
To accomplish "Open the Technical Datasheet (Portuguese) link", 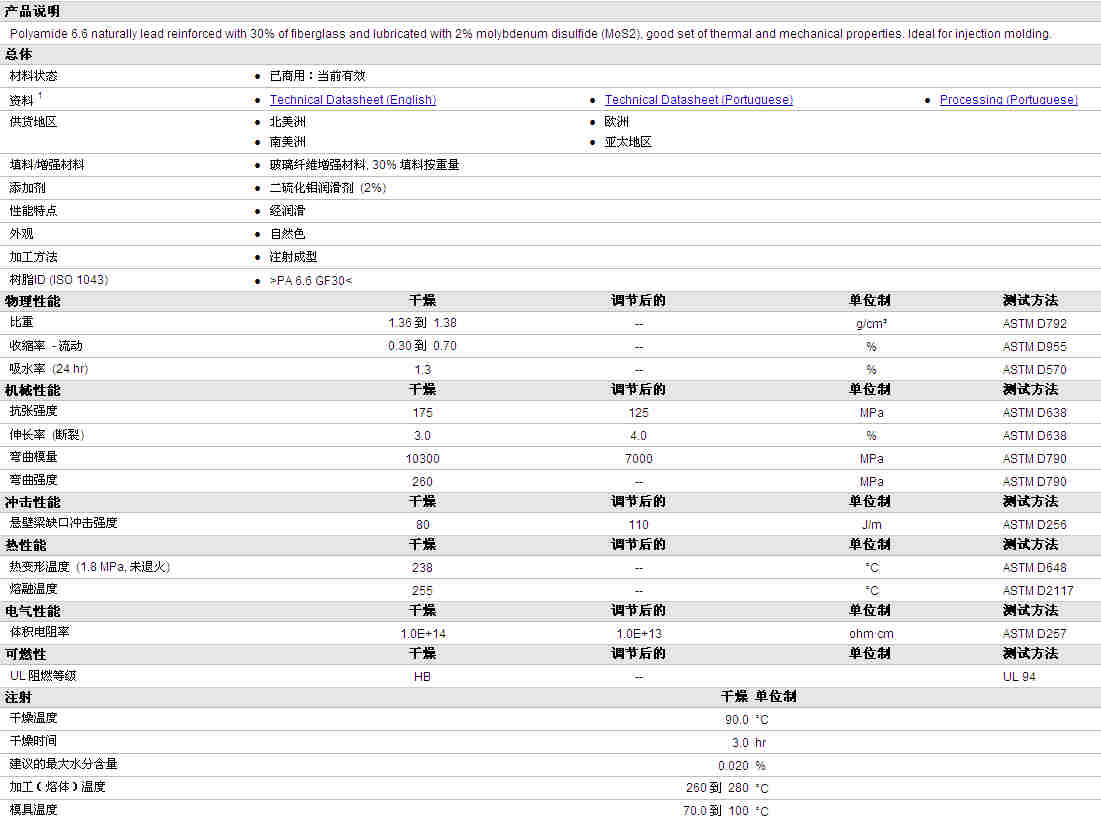I will (698, 100).
